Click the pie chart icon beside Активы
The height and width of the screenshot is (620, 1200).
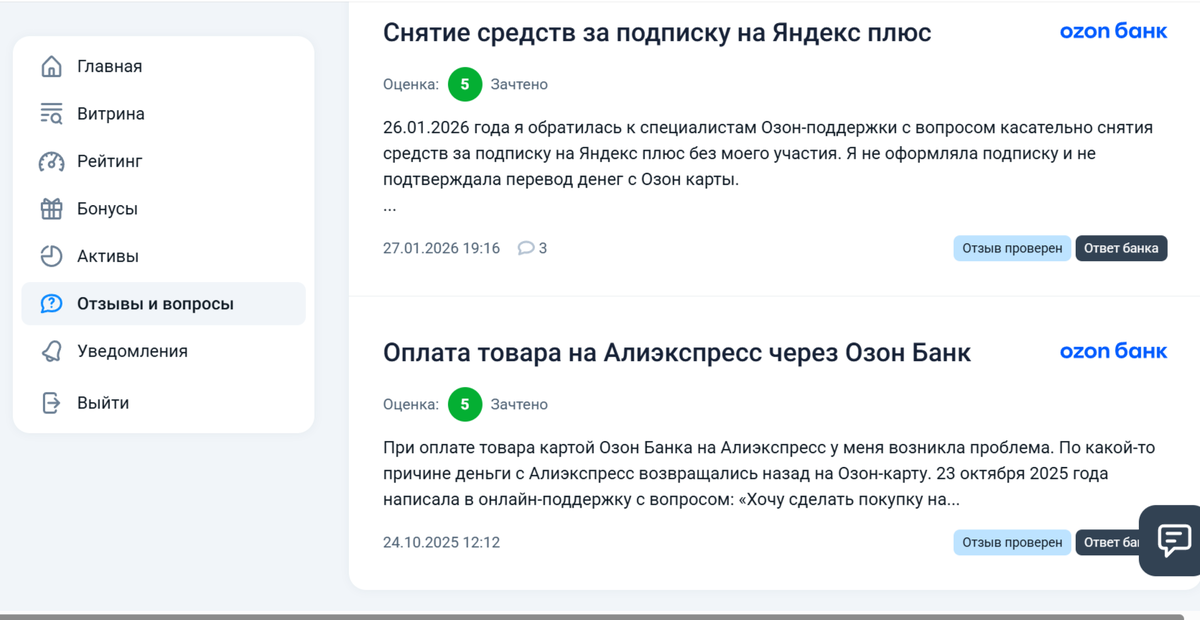coord(51,256)
